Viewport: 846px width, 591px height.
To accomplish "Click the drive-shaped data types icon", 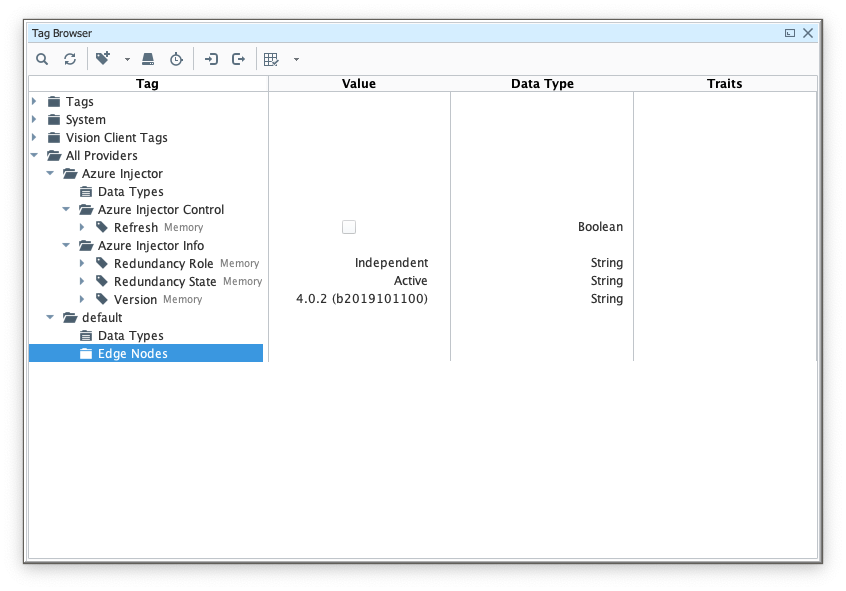I will click(148, 59).
